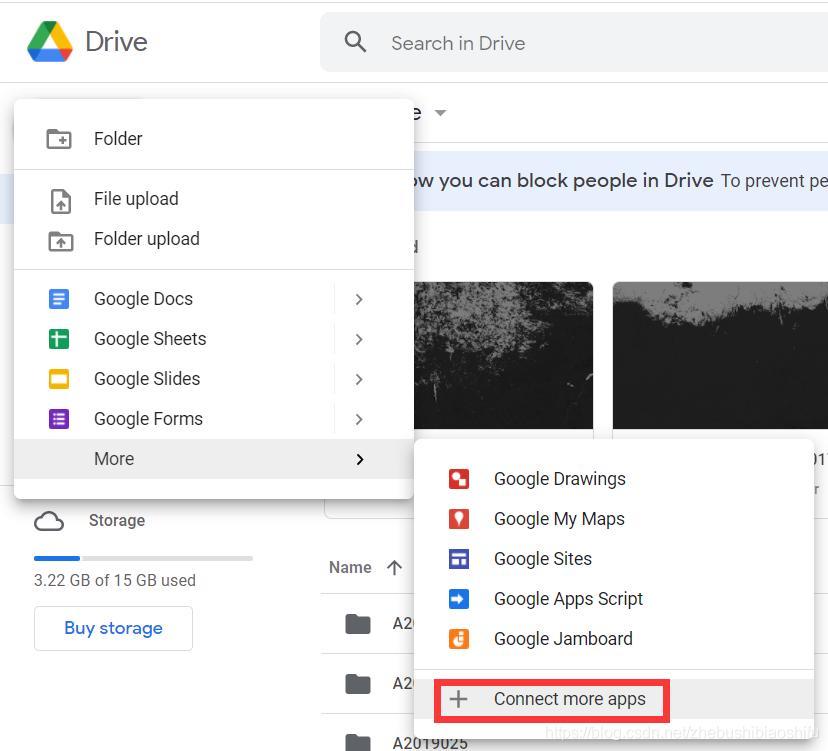The image size is (828, 751).
Task: Click the Google Jamboard icon
Action: tap(459, 639)
